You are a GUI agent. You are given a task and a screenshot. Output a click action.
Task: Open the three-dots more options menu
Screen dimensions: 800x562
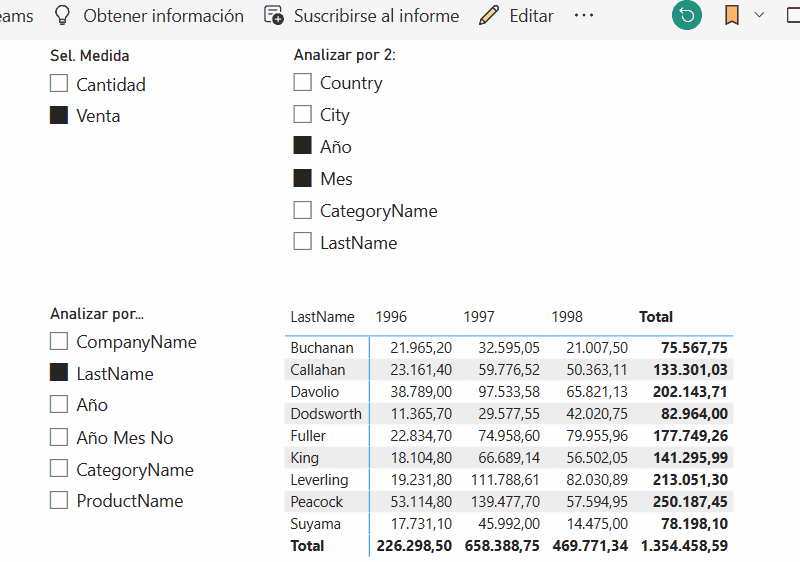584,15
